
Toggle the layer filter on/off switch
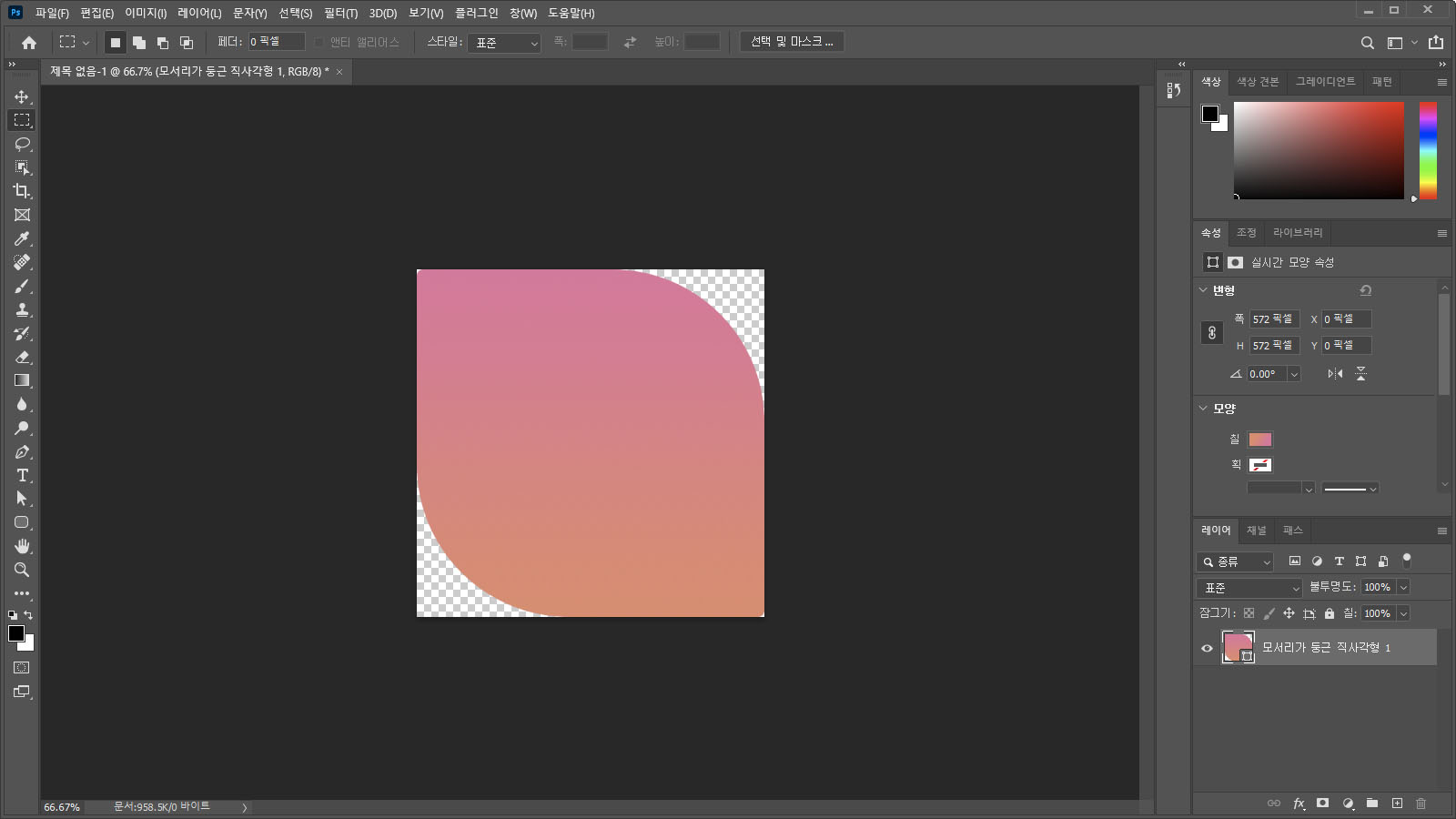pyautogui.click(x=1406, y=560)
